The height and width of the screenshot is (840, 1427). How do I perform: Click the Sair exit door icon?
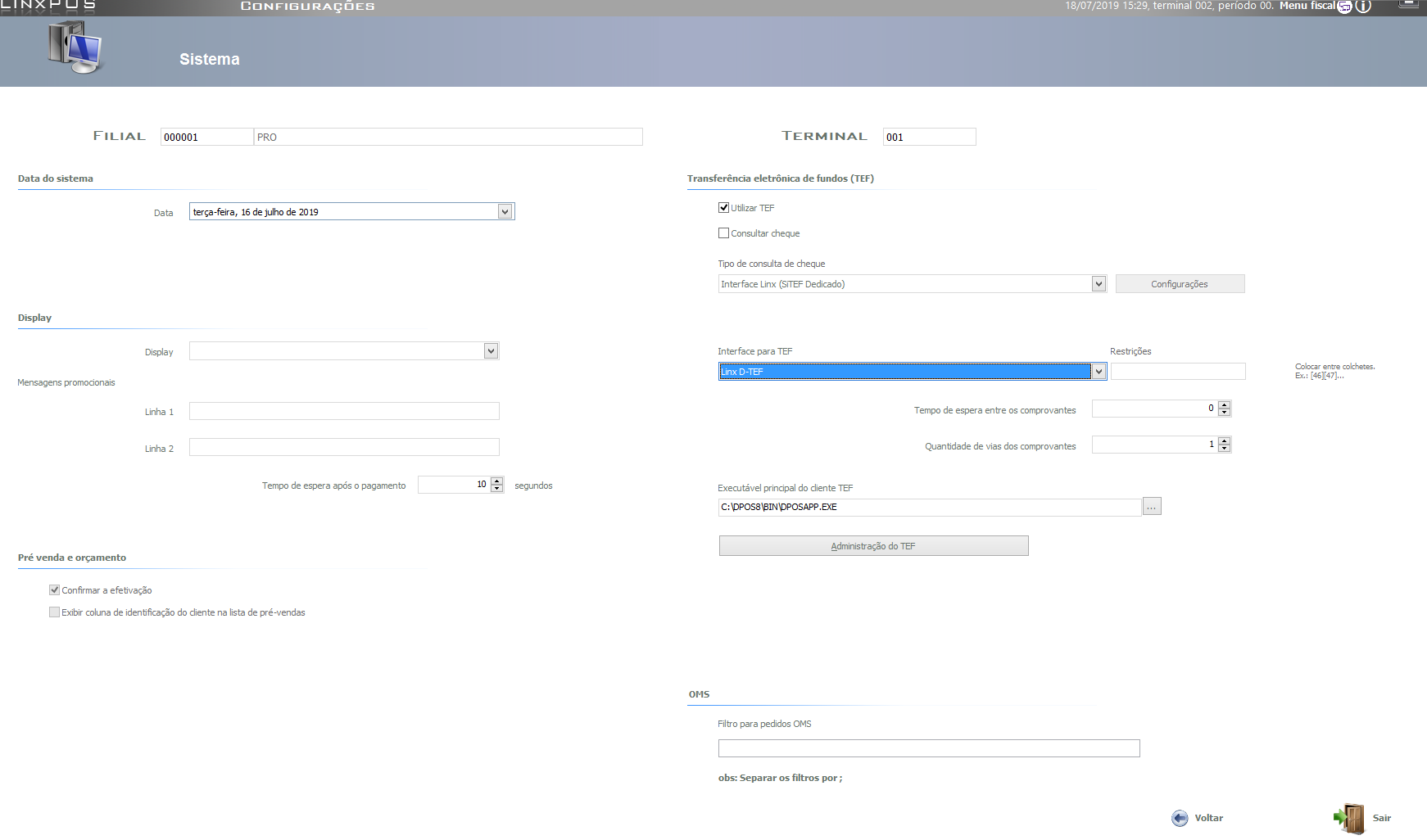point(1350,818)
